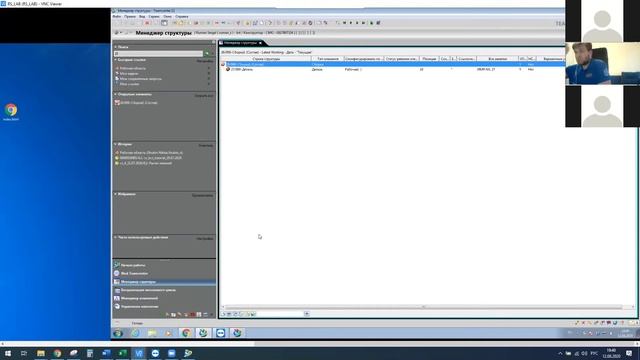Click the remote Windows Start orb

pyautogui.click(x=118, y=333)
